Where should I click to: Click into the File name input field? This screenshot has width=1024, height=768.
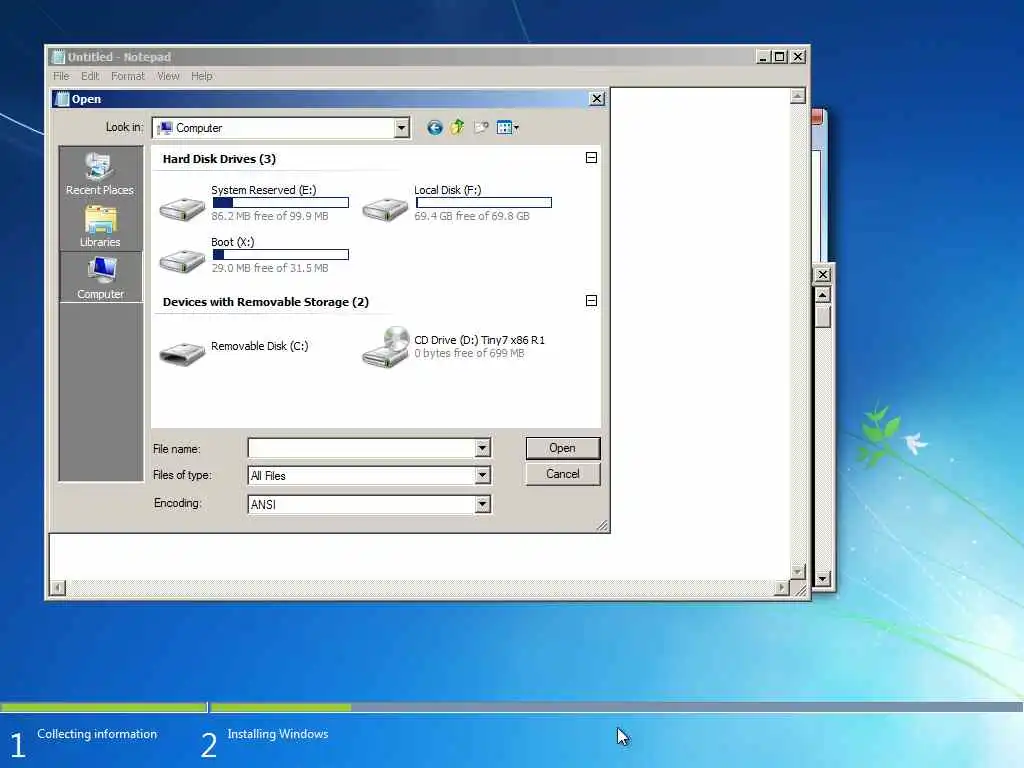(361, 448)
